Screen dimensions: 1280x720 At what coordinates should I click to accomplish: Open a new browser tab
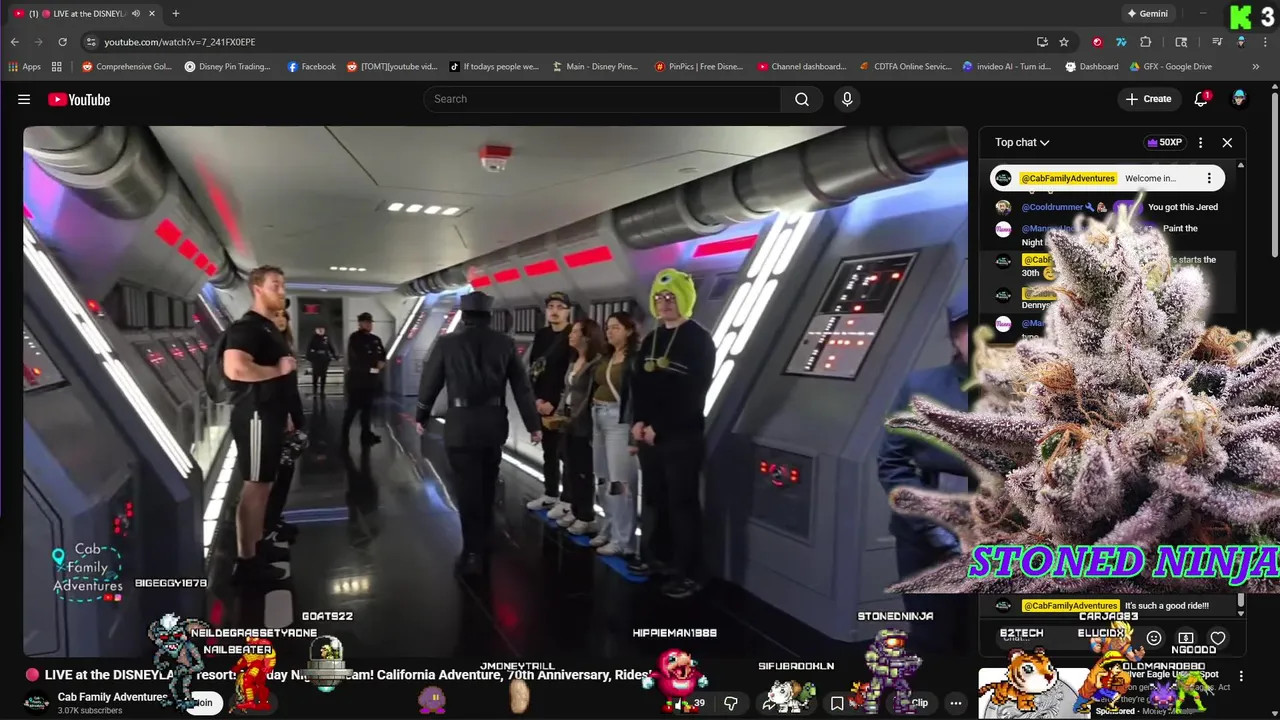click(176, 14)
